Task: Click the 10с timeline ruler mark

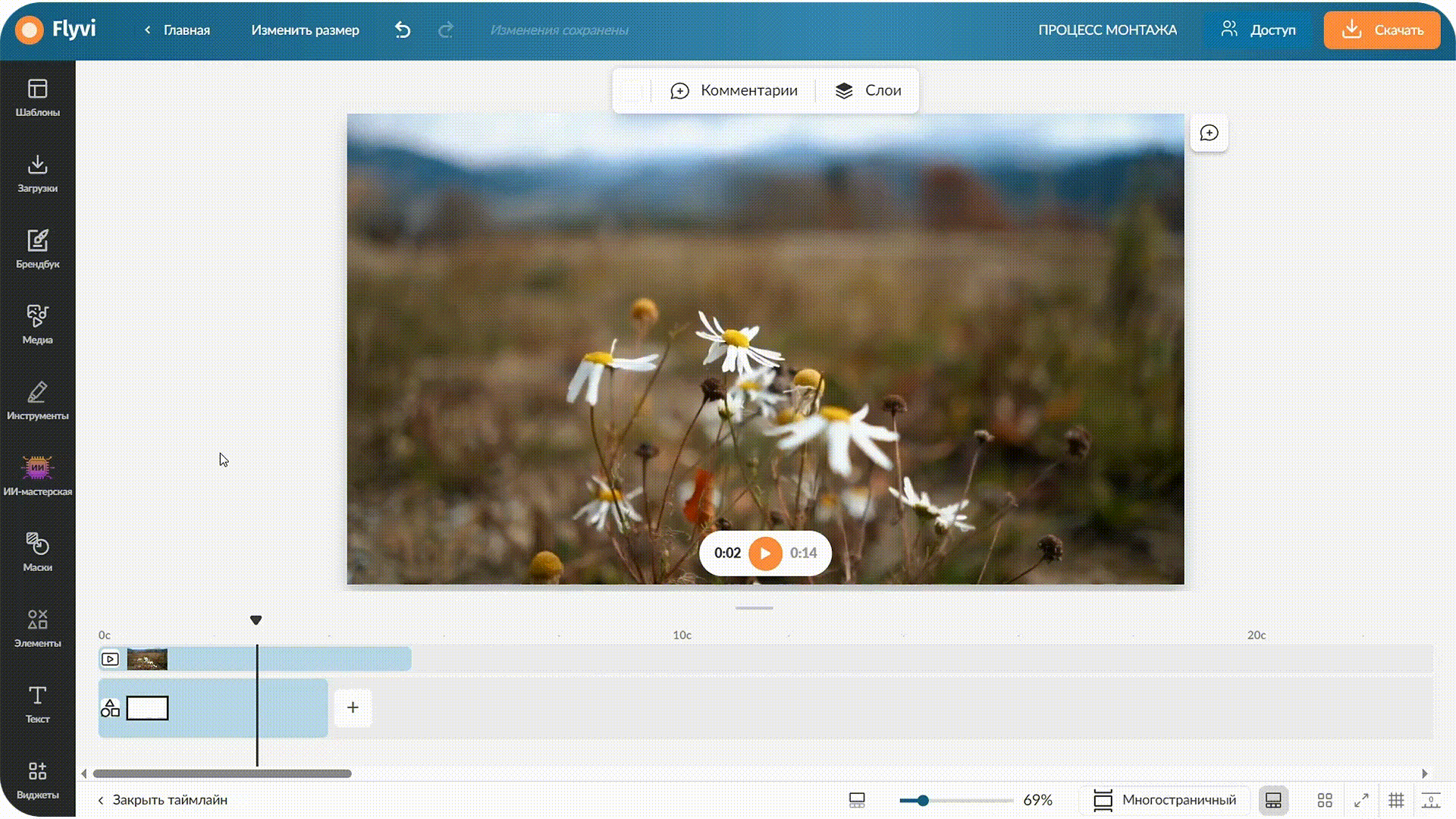Action: [x=682, y=635]
